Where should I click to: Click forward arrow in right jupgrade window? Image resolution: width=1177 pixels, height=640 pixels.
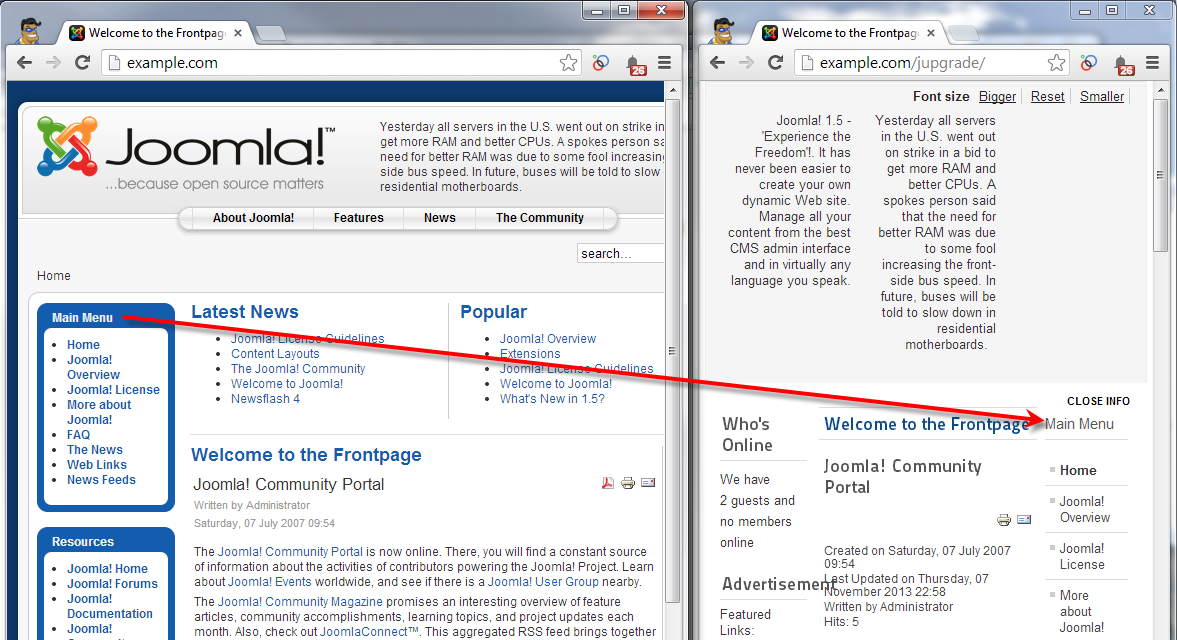click(x=746, y=63)
